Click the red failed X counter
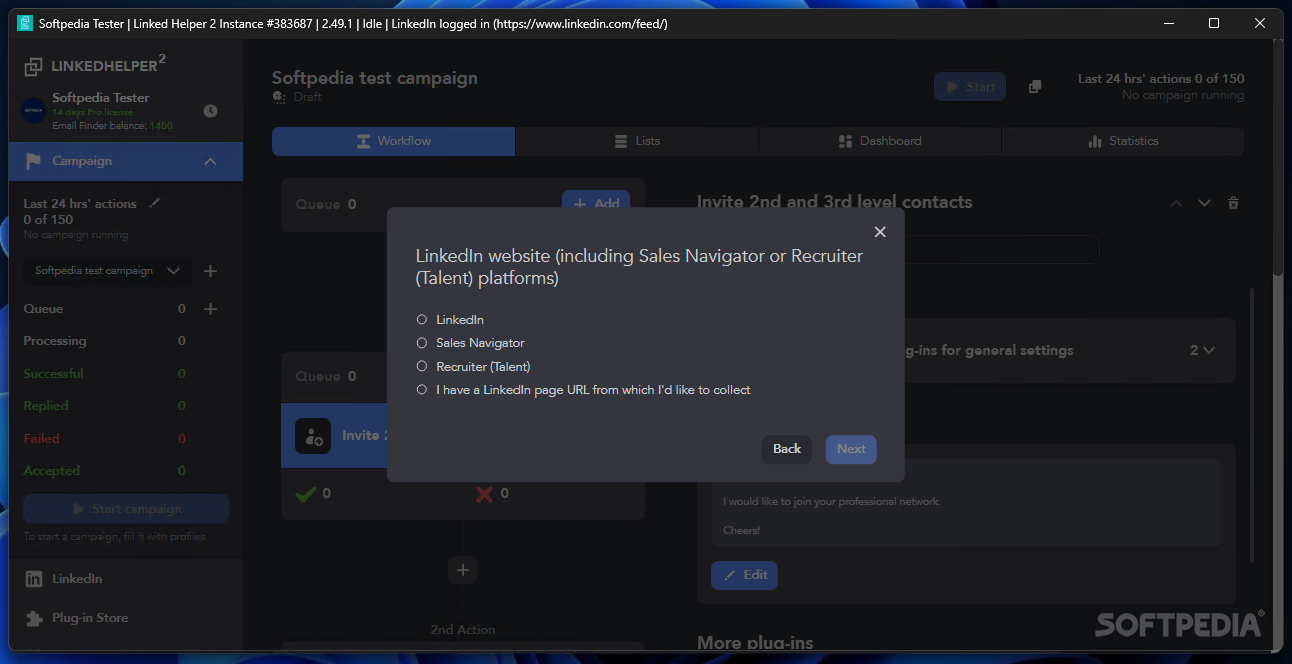 (x=492, y=494)
